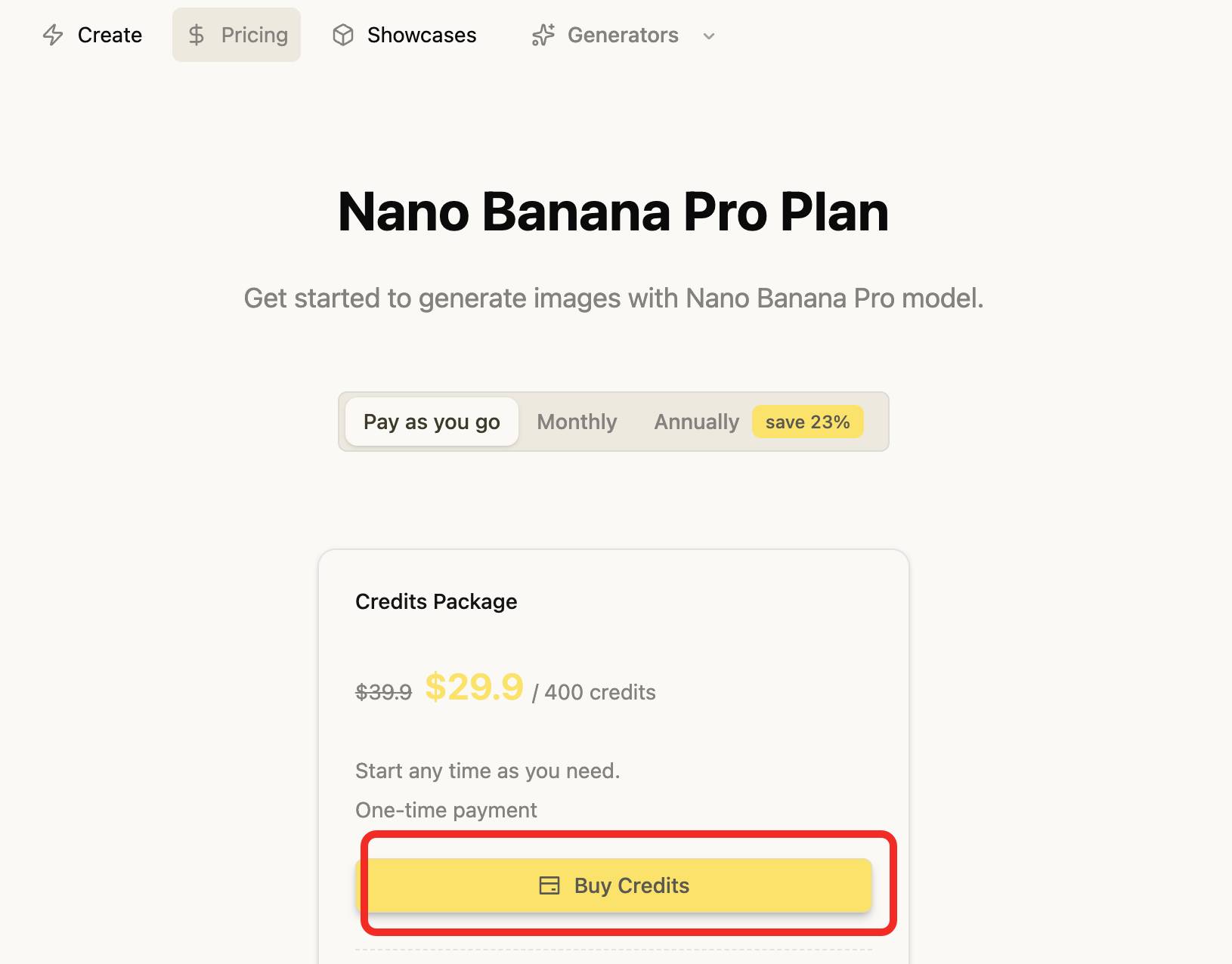The image size is (1232, 964).
Task: Switch to Annually billing
Action: pos(696,422)
